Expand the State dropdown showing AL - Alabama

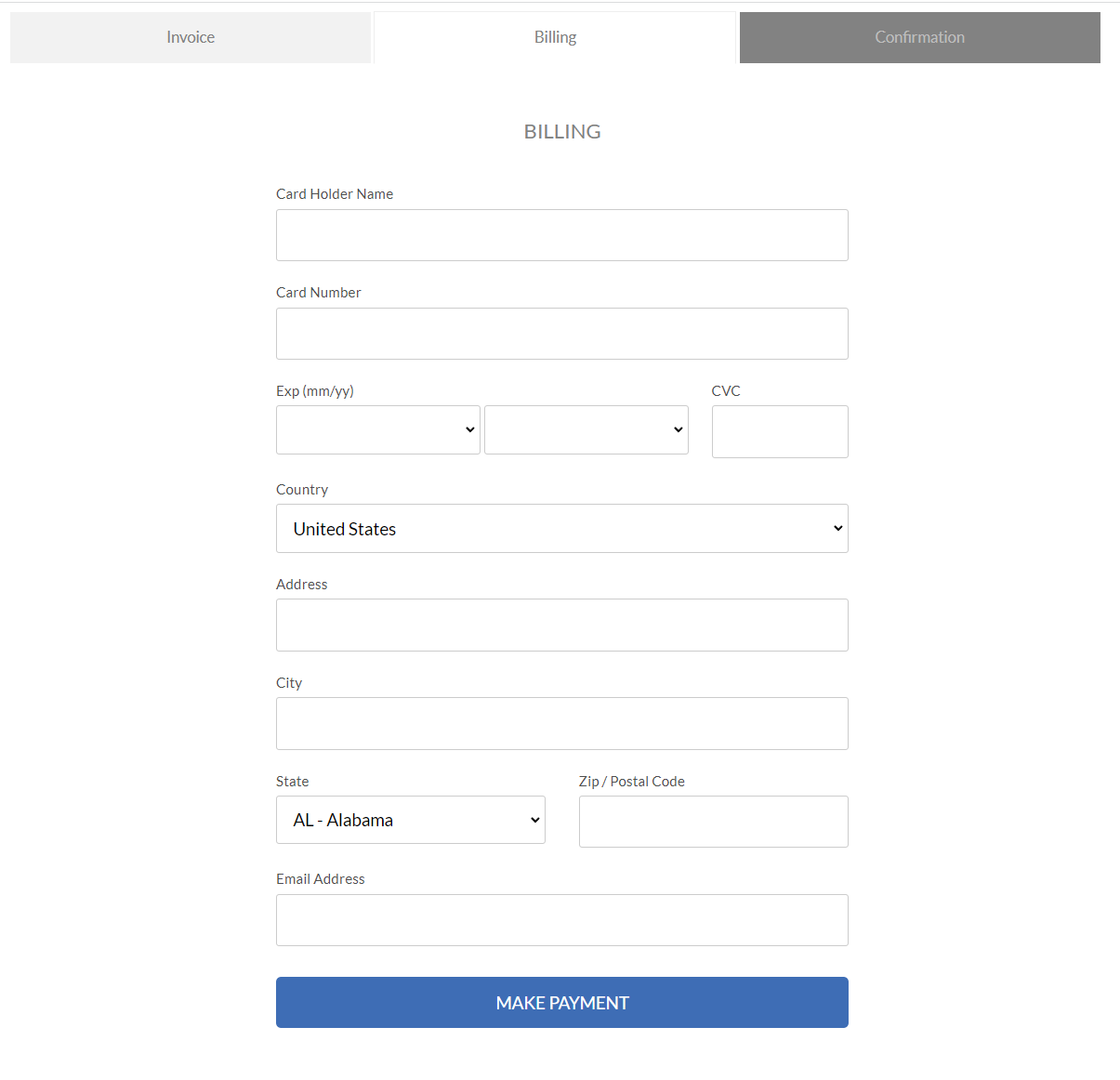pos(410,820)
